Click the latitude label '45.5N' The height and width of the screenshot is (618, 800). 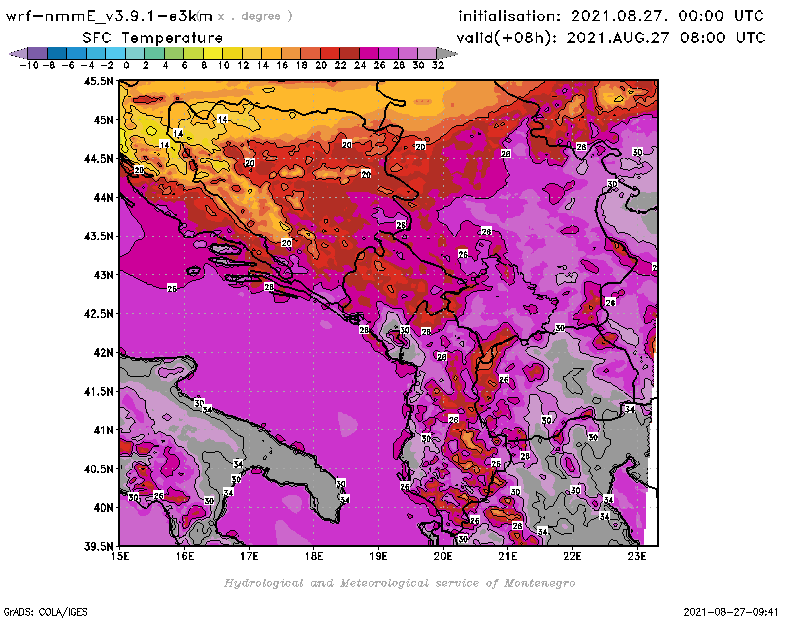pyautogui.click(x=98, y=81)
